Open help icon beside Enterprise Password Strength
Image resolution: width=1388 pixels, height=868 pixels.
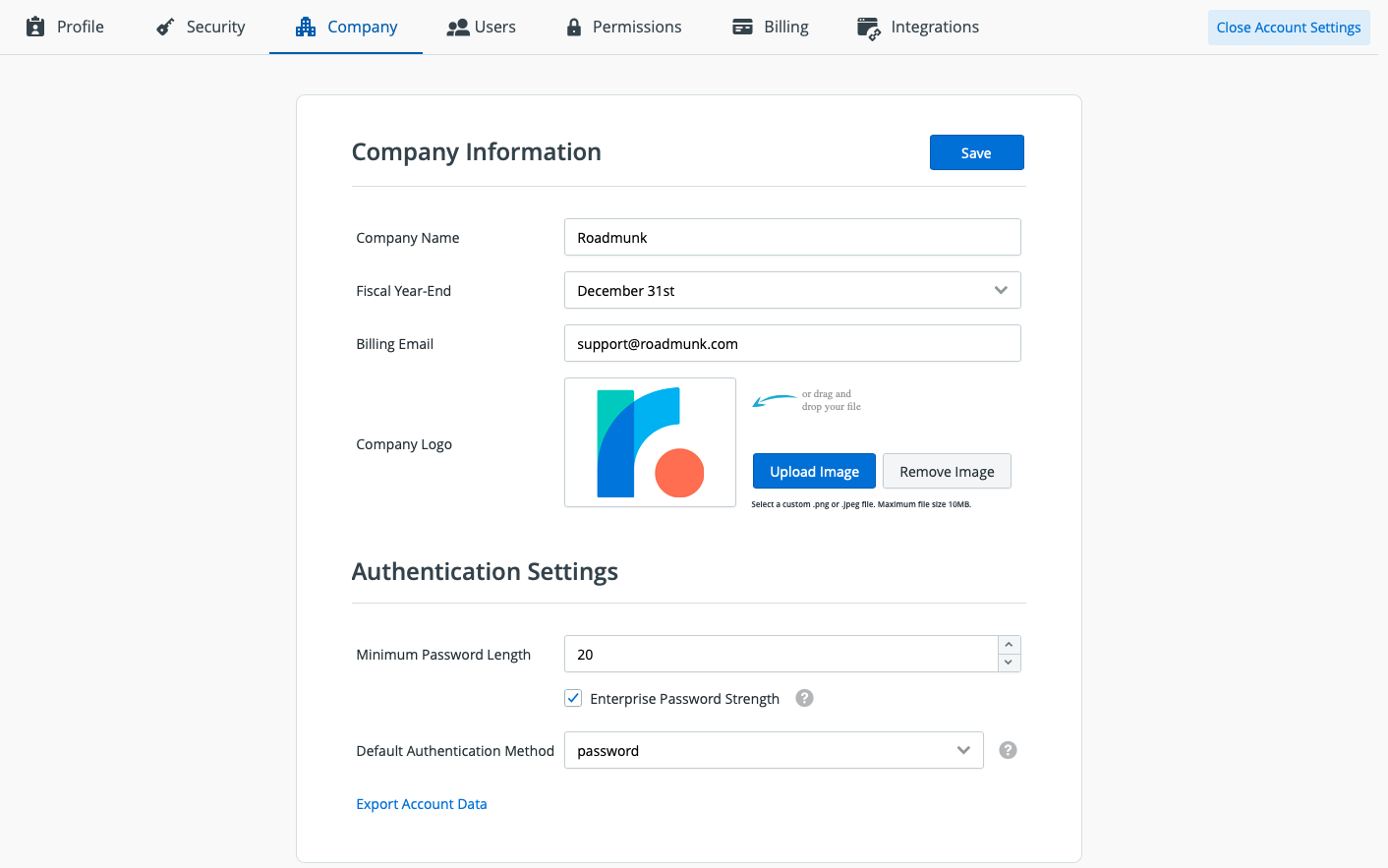[804, 698]
